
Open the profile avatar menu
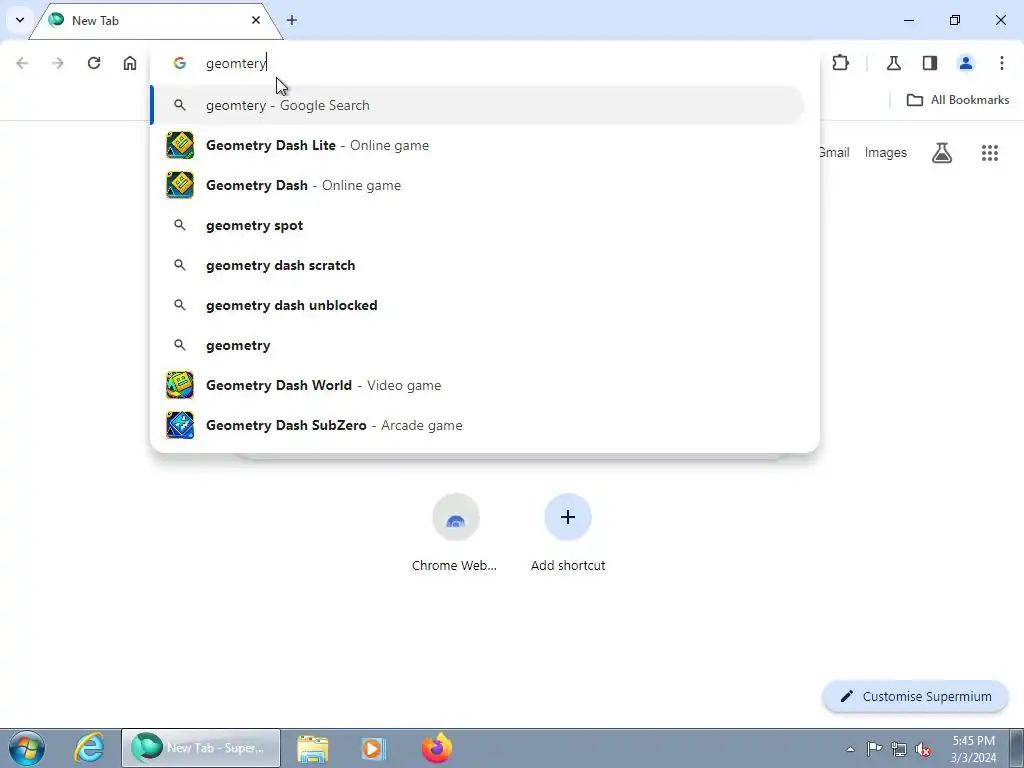tap(966, 63)
